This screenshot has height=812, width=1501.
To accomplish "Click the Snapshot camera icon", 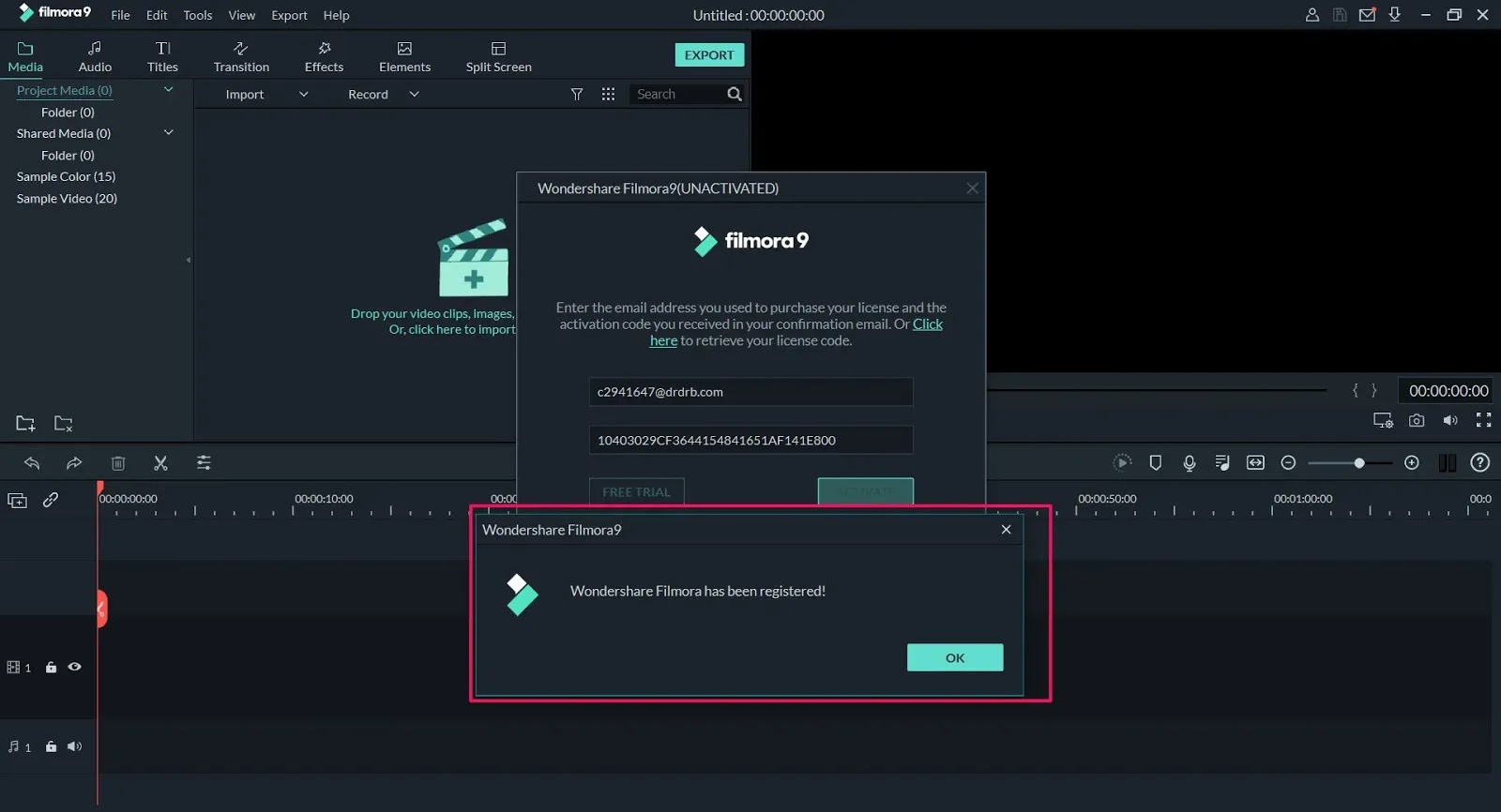I will pyautogui.click(x=1417, y=420).
